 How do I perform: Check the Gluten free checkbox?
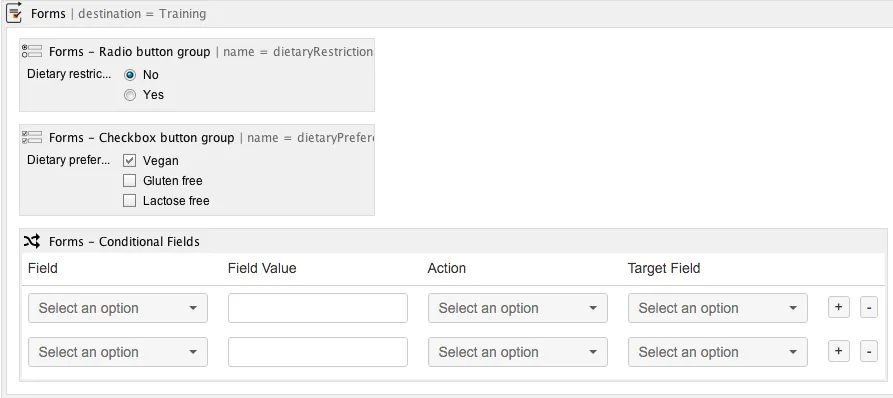[x=129, y=180]
